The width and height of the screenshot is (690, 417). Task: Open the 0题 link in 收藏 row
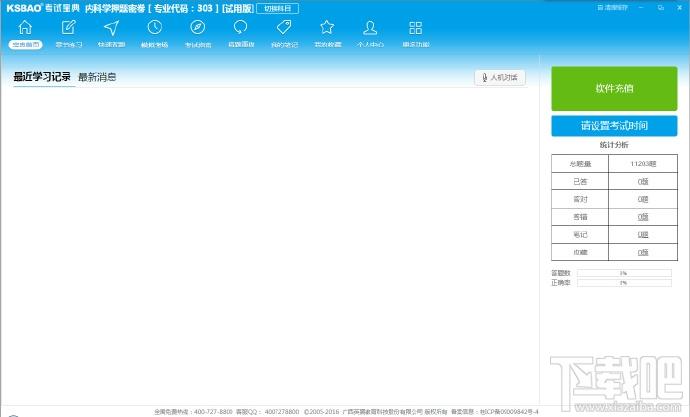pos(643,252)
